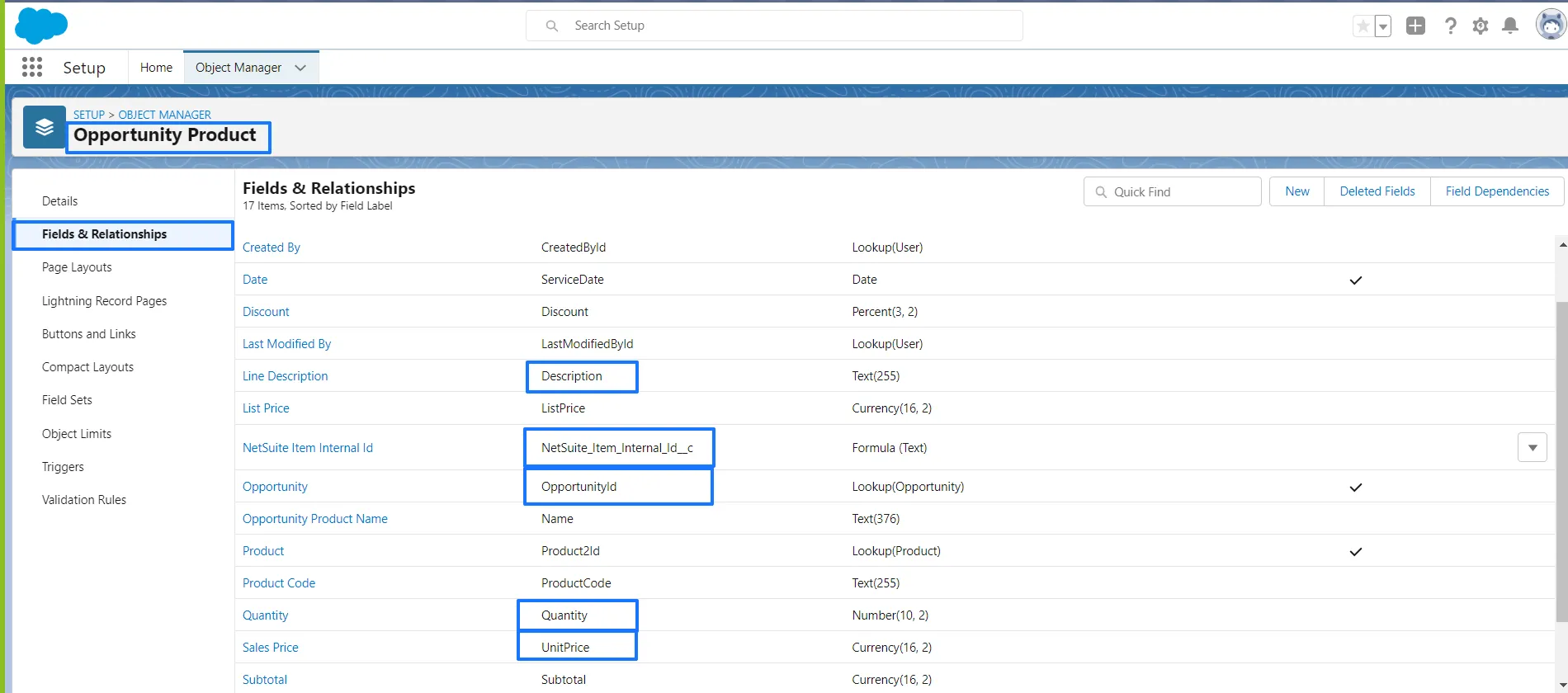
Task: Click the scrollbar up arrow
Action: (x=1562, y=245)
